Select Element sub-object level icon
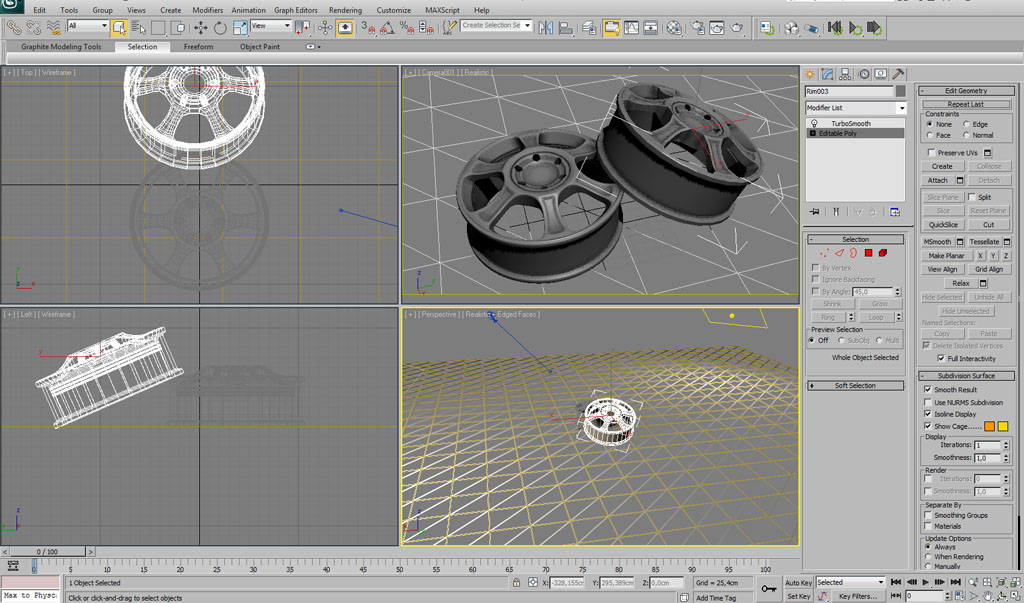1024x603 pixels. tap(883, 253)
